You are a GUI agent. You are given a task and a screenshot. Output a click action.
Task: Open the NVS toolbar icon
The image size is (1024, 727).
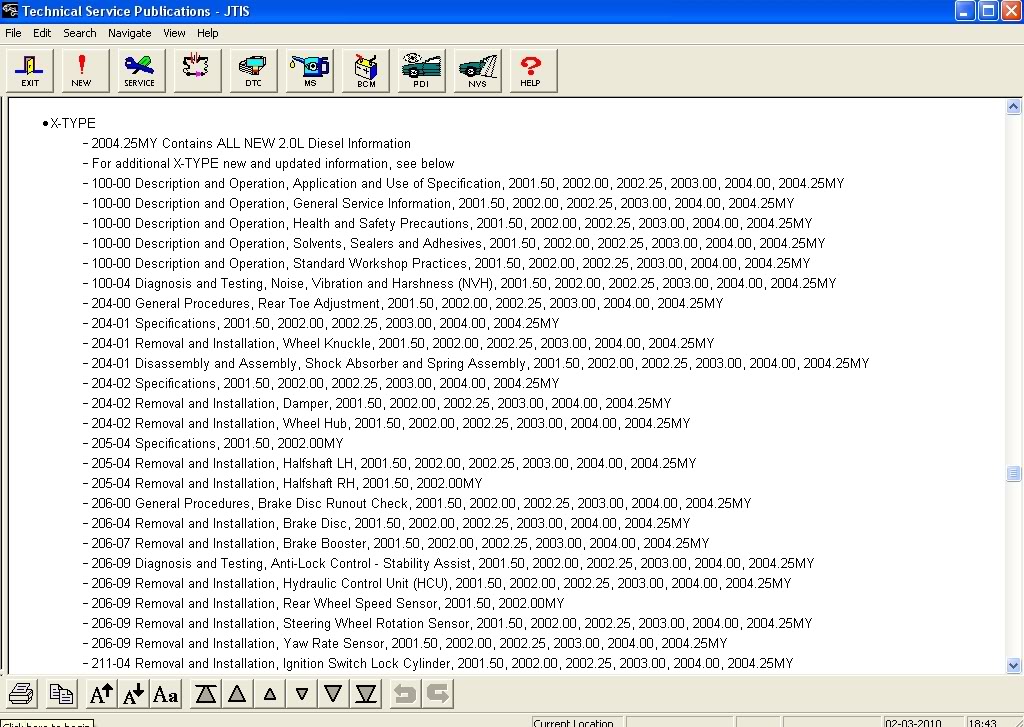(477, 71)
